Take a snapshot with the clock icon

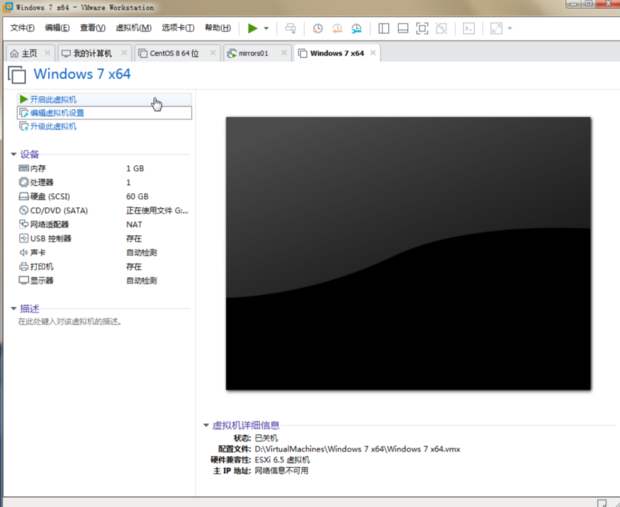[318, 28]
